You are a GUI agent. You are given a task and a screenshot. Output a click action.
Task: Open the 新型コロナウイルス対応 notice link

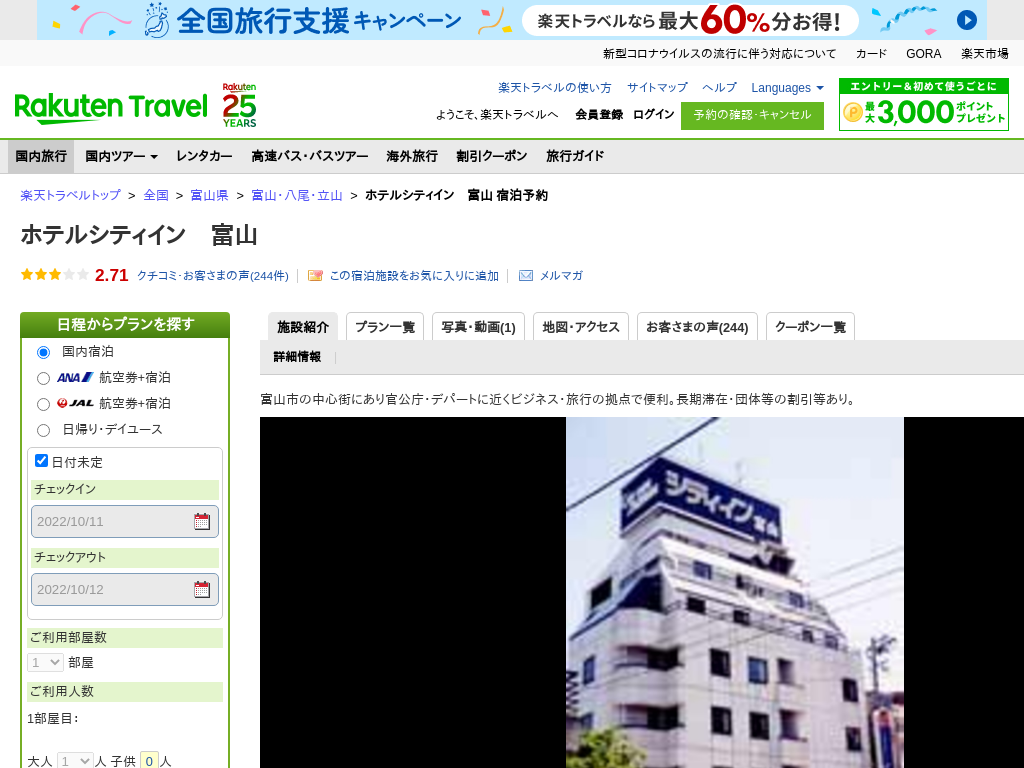pos(719,54)
